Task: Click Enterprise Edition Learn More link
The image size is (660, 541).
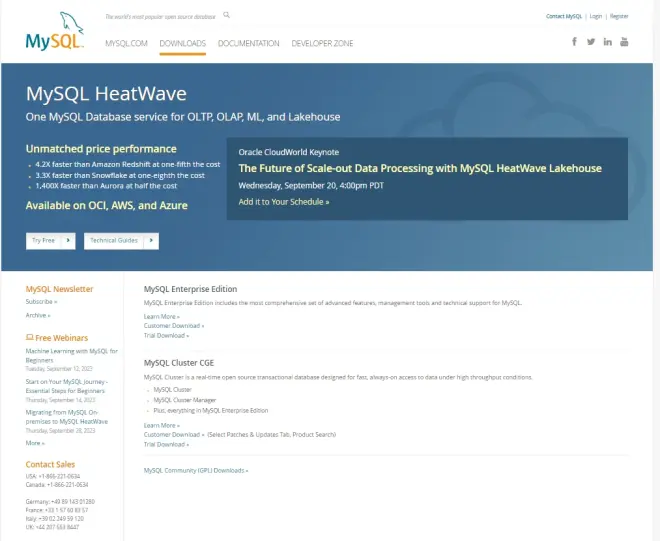Action: (x=162, y=317)
